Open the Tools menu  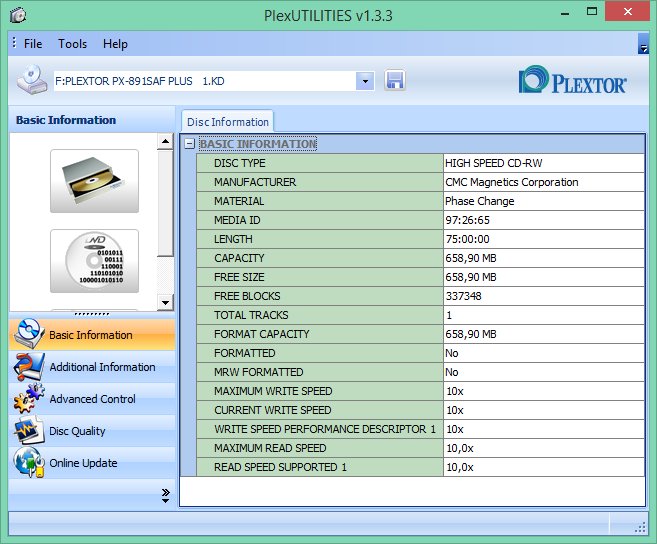coord(72,44)
